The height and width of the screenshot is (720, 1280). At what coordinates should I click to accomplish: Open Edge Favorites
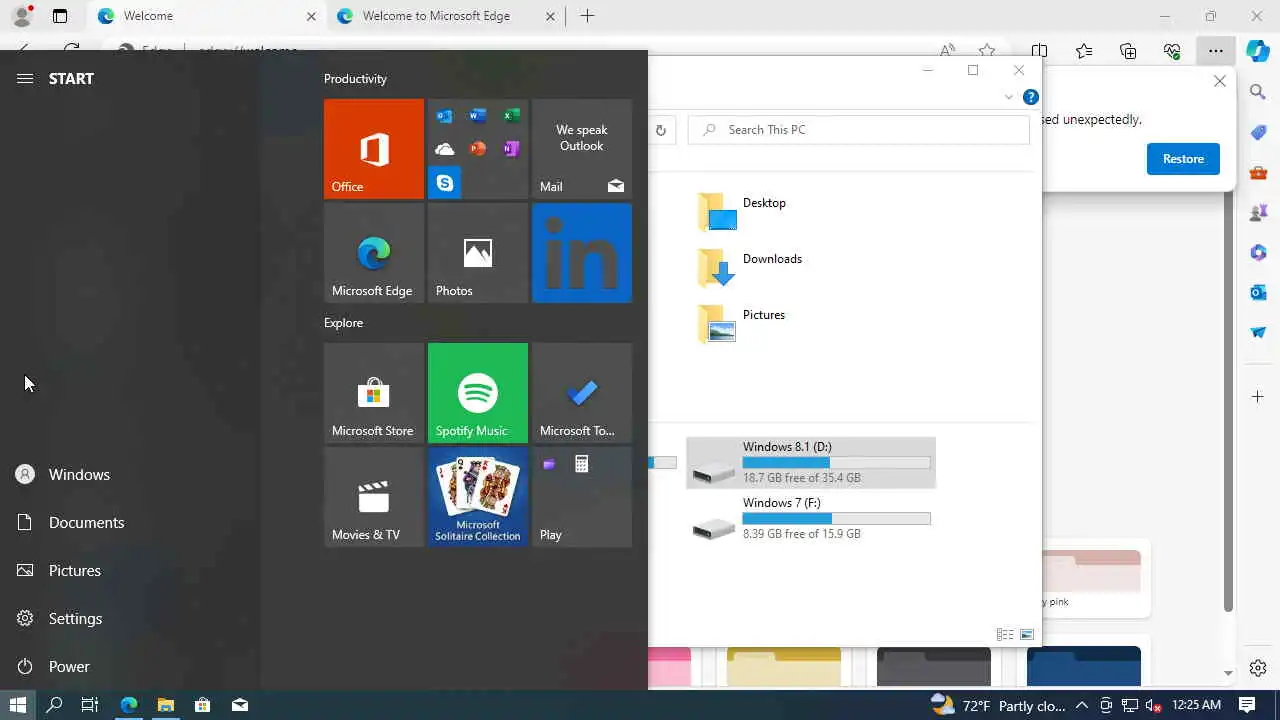point(1084,51)
